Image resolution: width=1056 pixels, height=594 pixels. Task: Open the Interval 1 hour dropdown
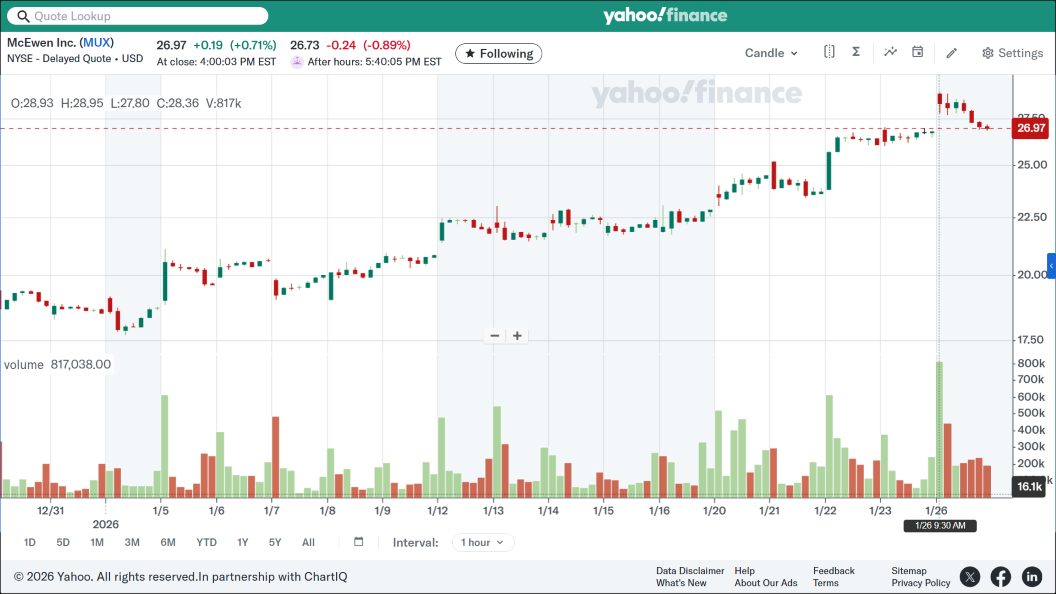tap(483, 542)
